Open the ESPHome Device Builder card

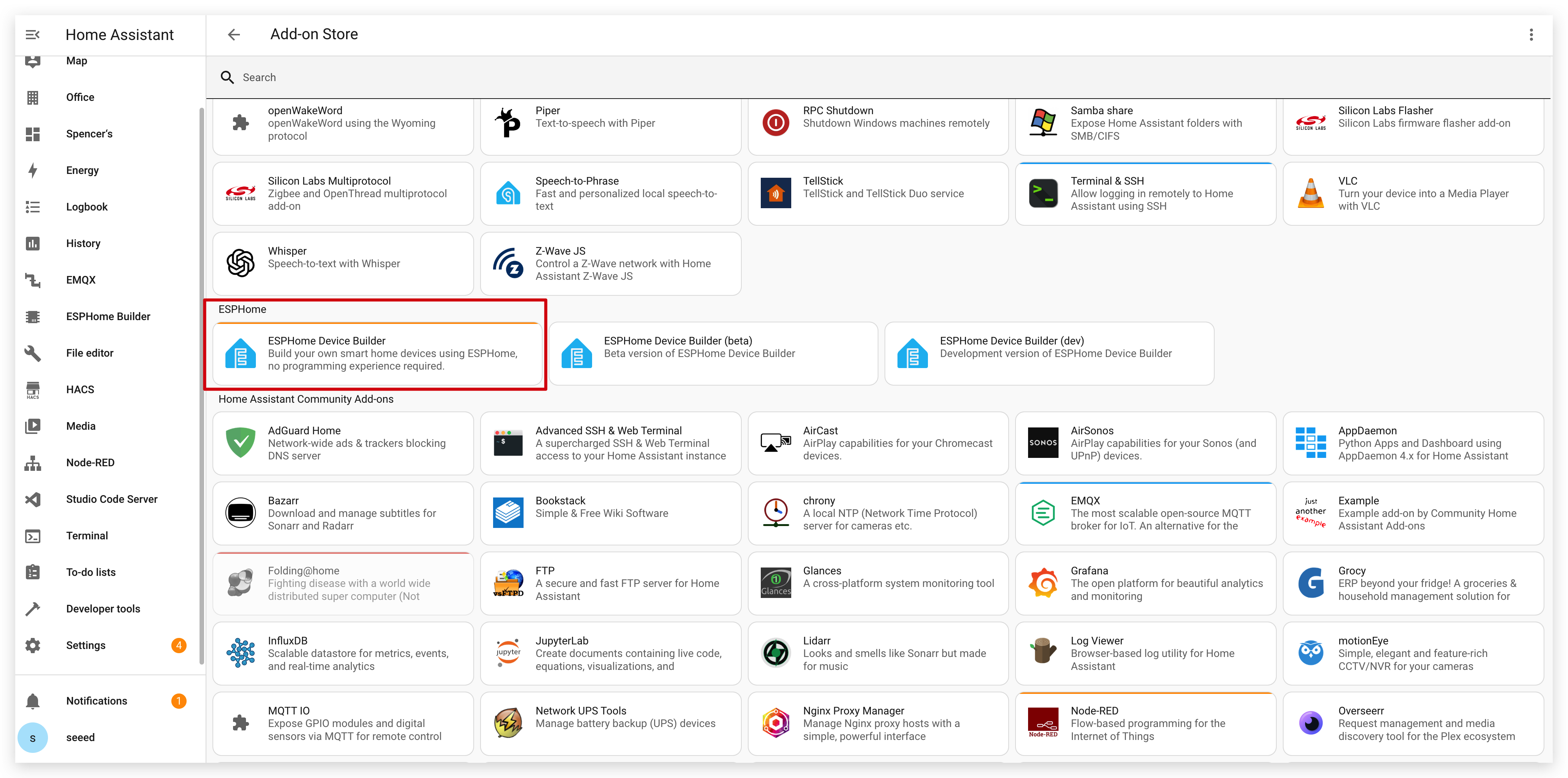point(377,354)
